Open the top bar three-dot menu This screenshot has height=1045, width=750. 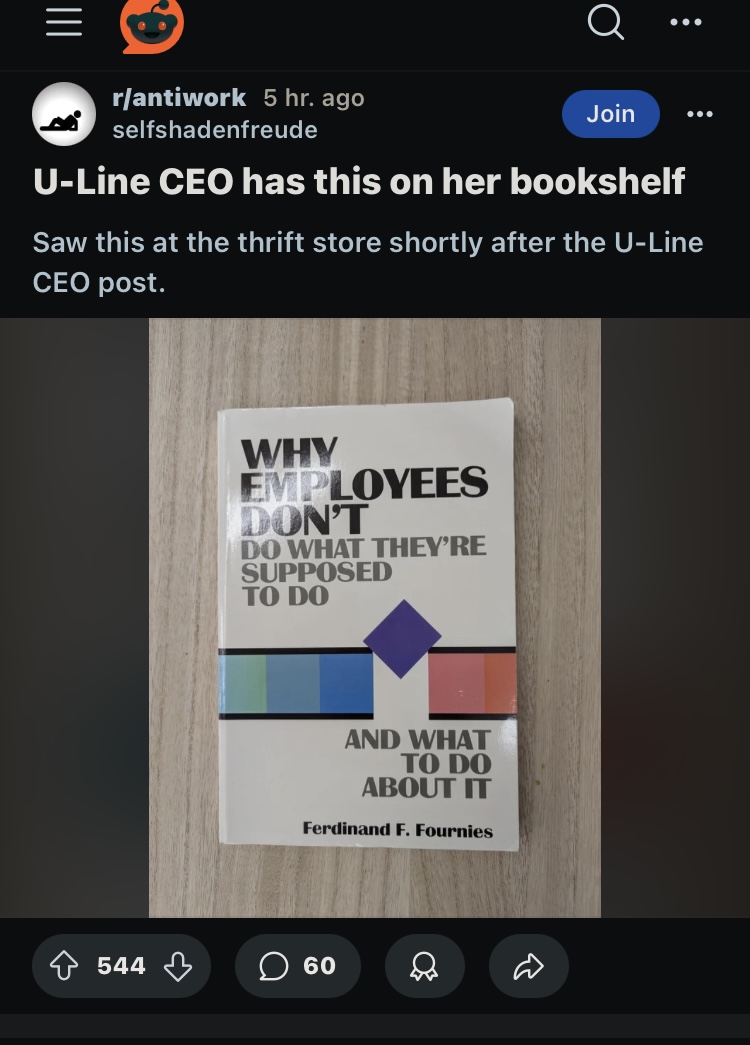(685, 23)
